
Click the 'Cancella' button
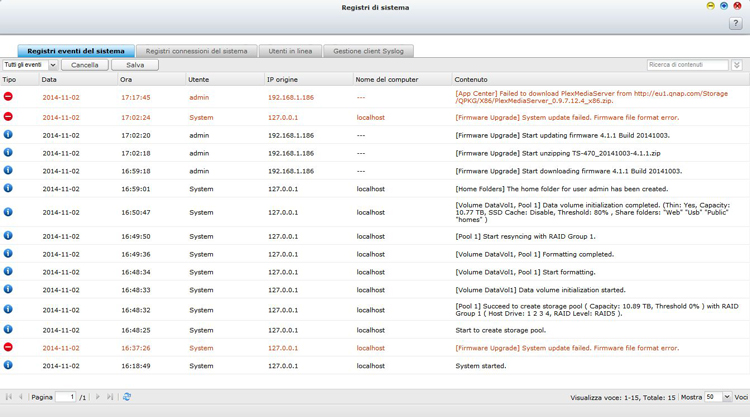click(85, 65)
